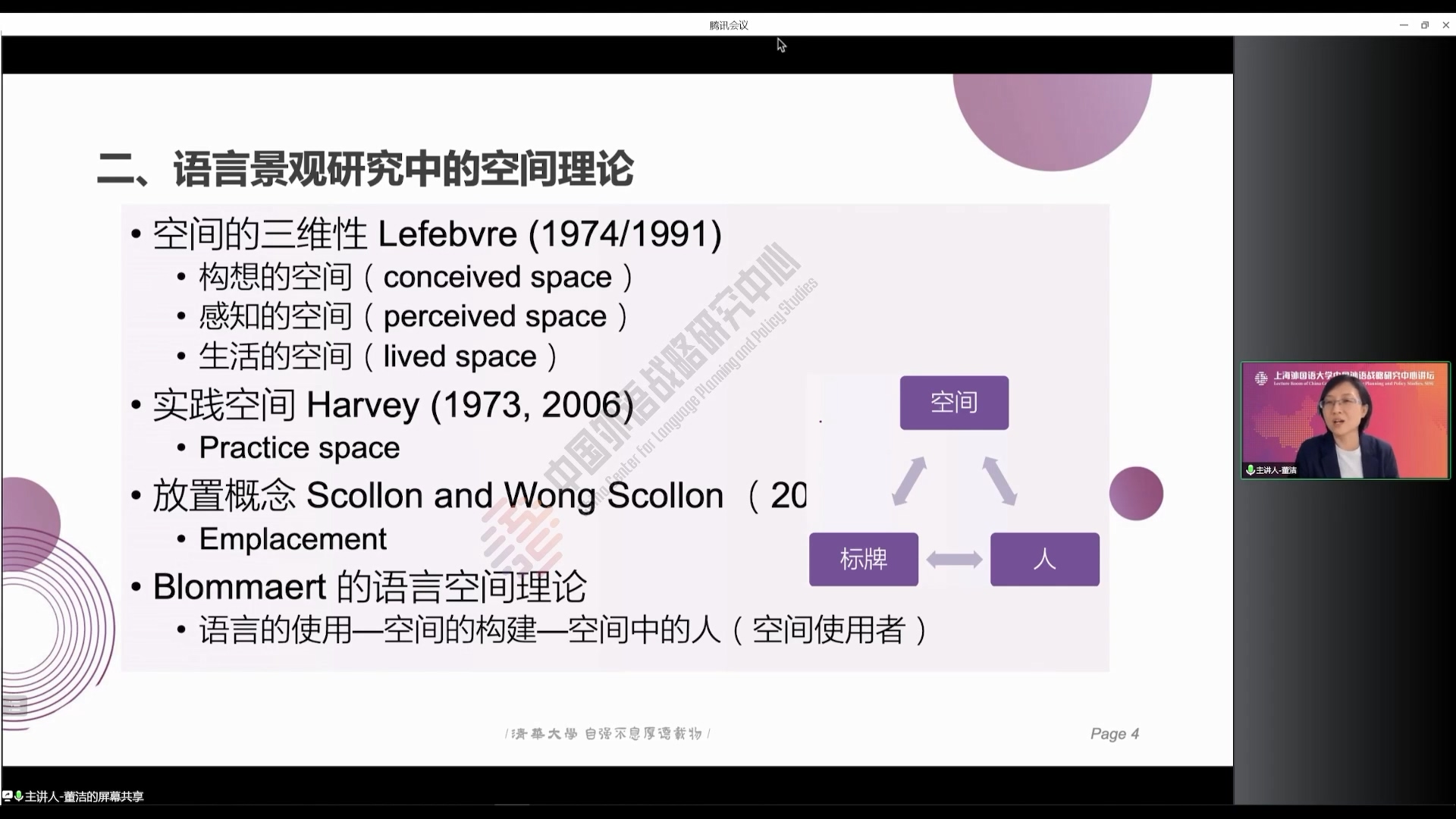1456x819 pixels.
Task: Minimize the Tencent Meeting window
Action: click(x=1403, y=25)
